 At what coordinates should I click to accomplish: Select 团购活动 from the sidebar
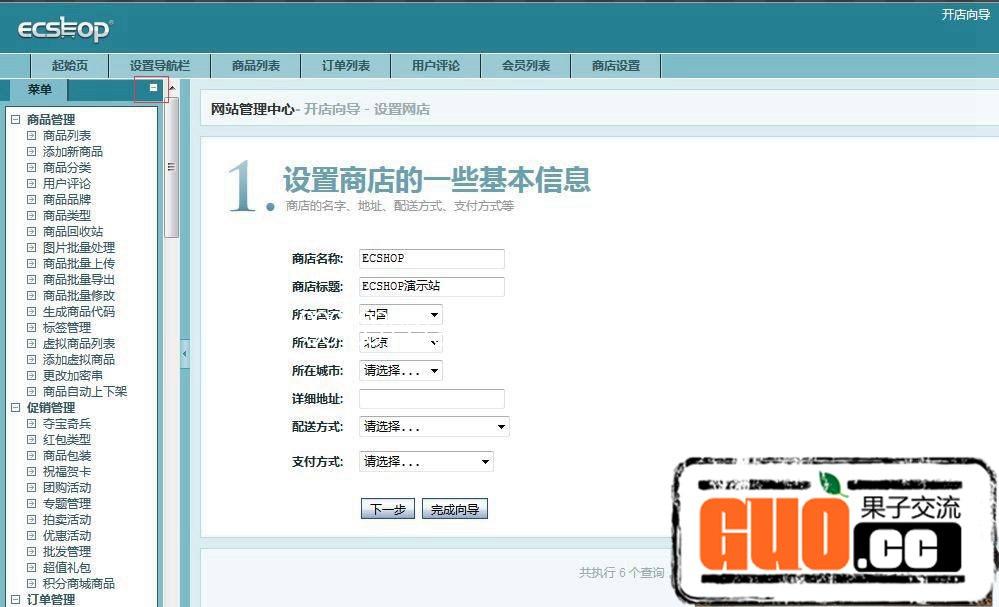(66, 488)
